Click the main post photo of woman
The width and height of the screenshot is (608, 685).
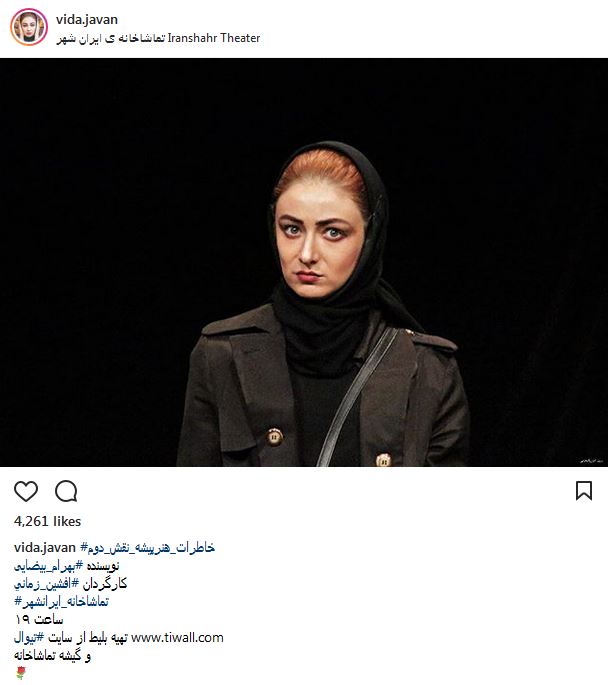[304, 262]
